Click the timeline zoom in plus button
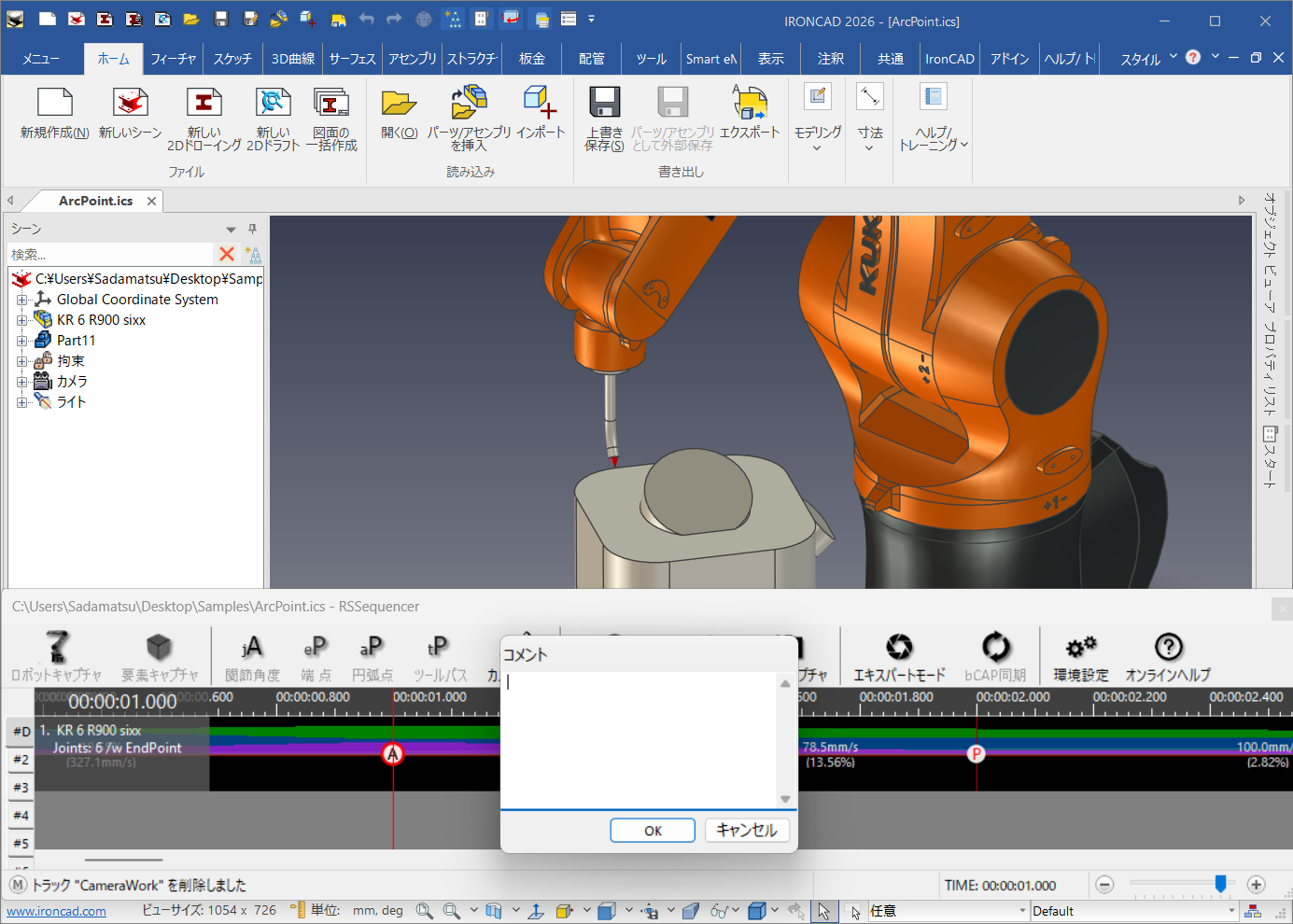1293x924 pixels. (1256, 885)
